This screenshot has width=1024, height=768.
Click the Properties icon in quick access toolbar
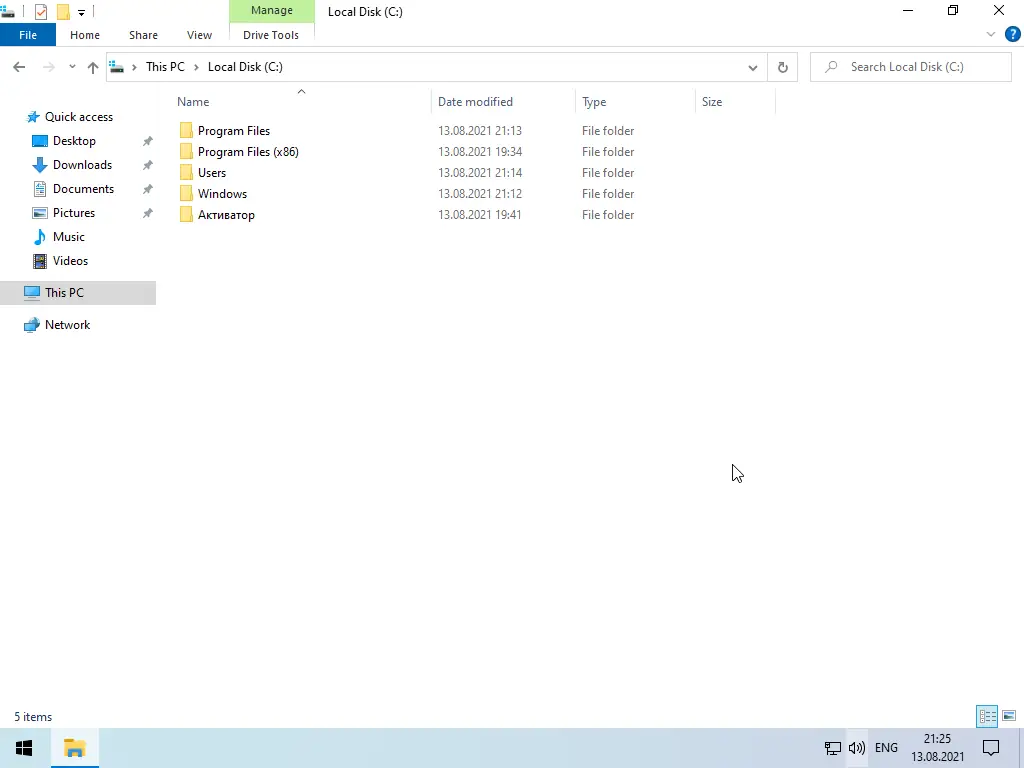click(40, 12)
